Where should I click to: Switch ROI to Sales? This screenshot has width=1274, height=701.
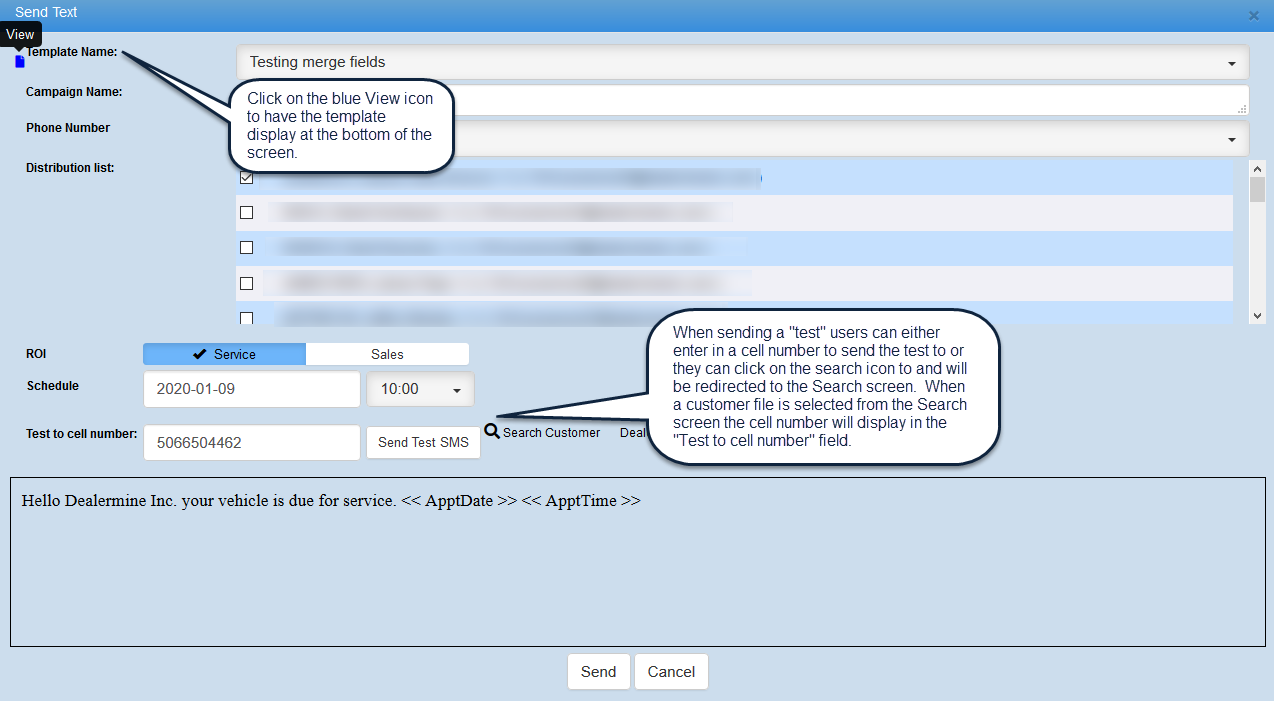click(387, 354)
